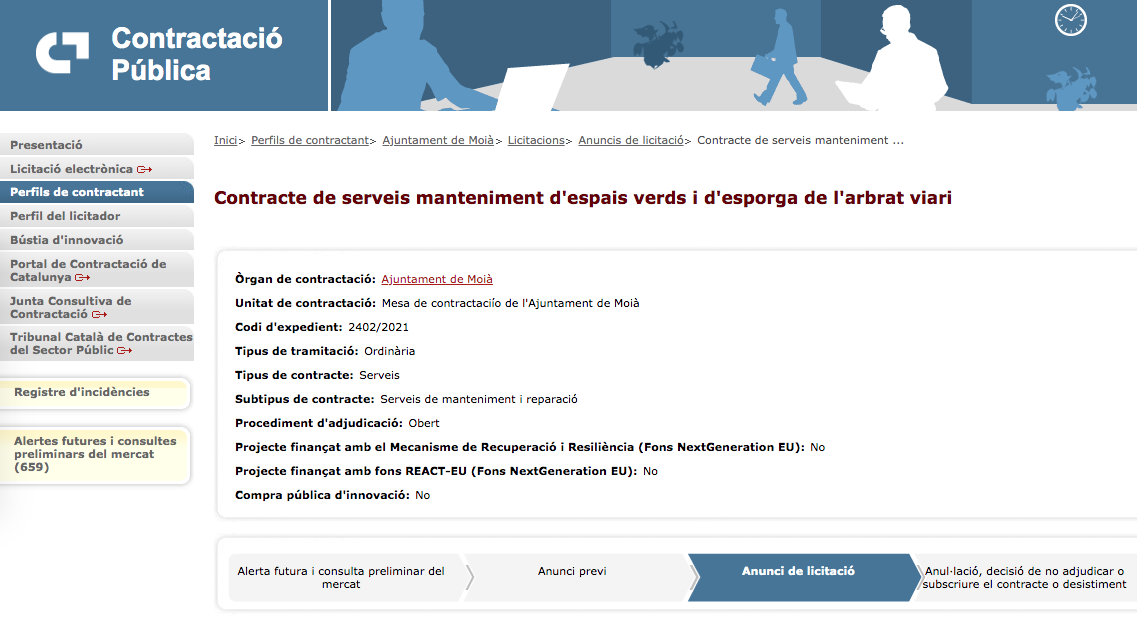Select the Anunci previ step

click(572, 571)
